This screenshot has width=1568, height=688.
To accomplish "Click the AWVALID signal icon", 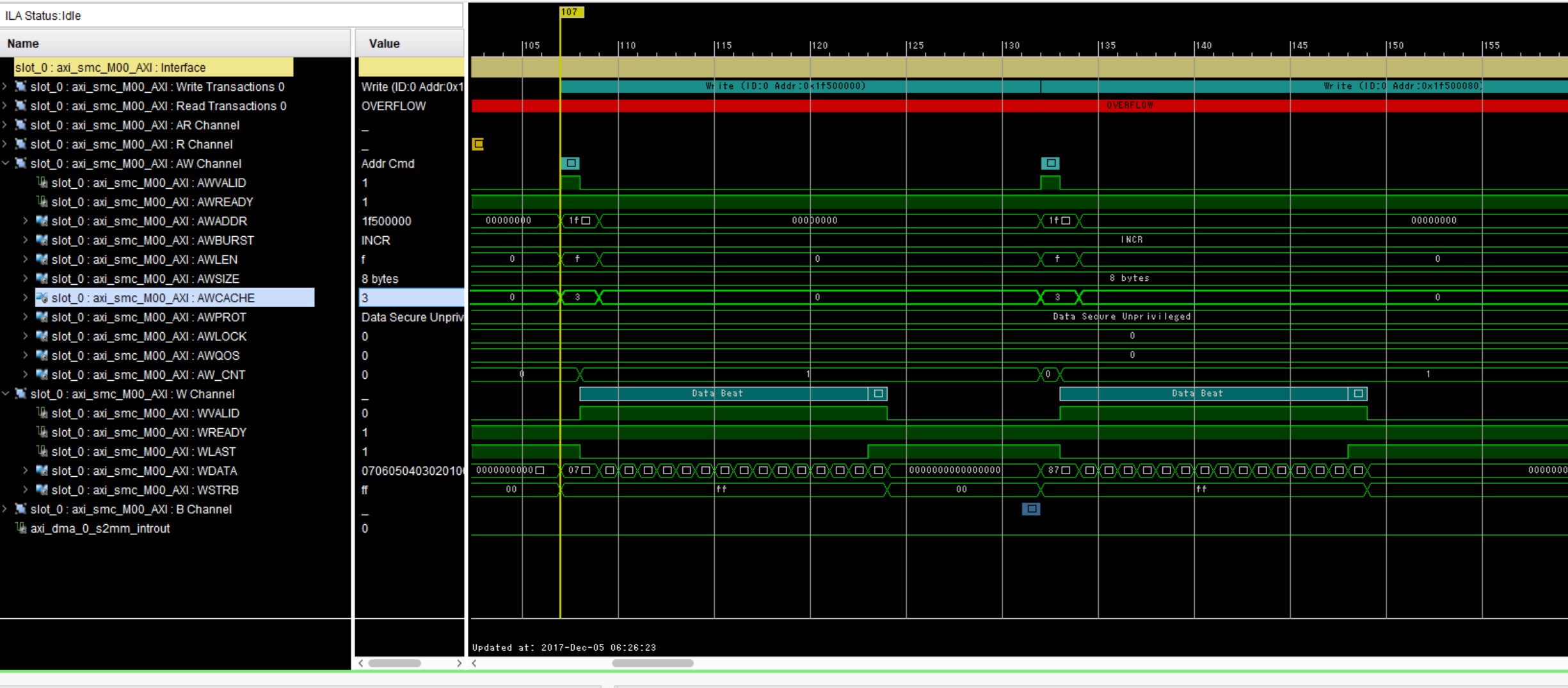I will pos(42,182).
